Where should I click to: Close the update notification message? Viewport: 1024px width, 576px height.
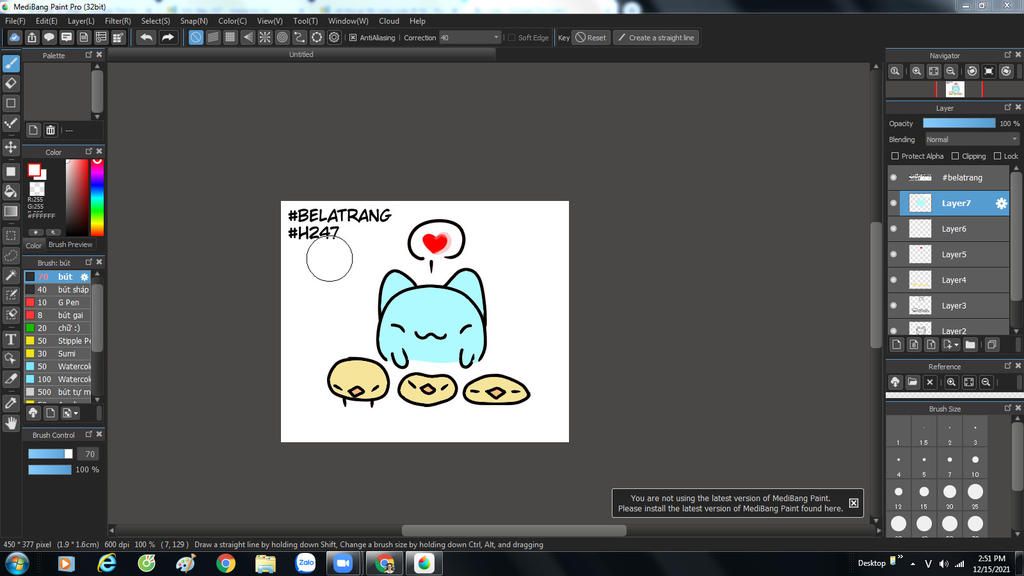(854, 503)
